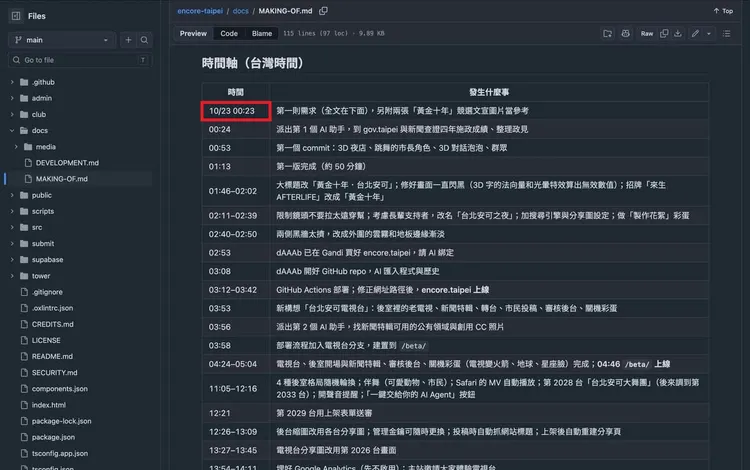Viewport: 750px width, 470px height.
Task: Click the 04:24–05:04 time cell
Action: [x=236, y=364]
